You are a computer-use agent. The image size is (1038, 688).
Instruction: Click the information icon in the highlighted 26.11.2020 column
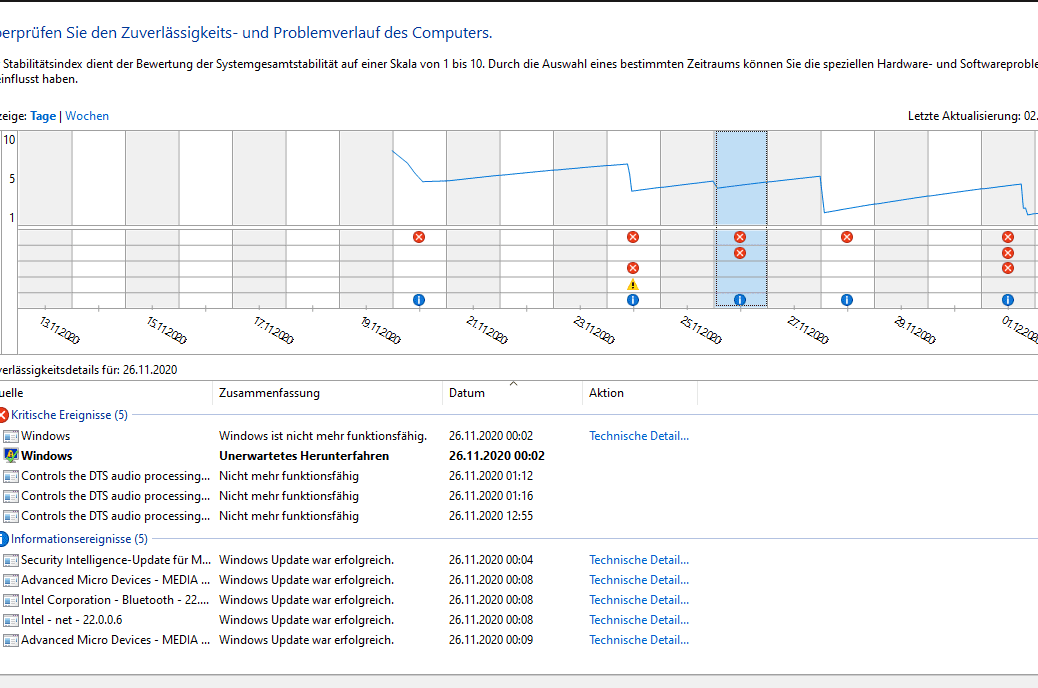(x=740, y=300)
